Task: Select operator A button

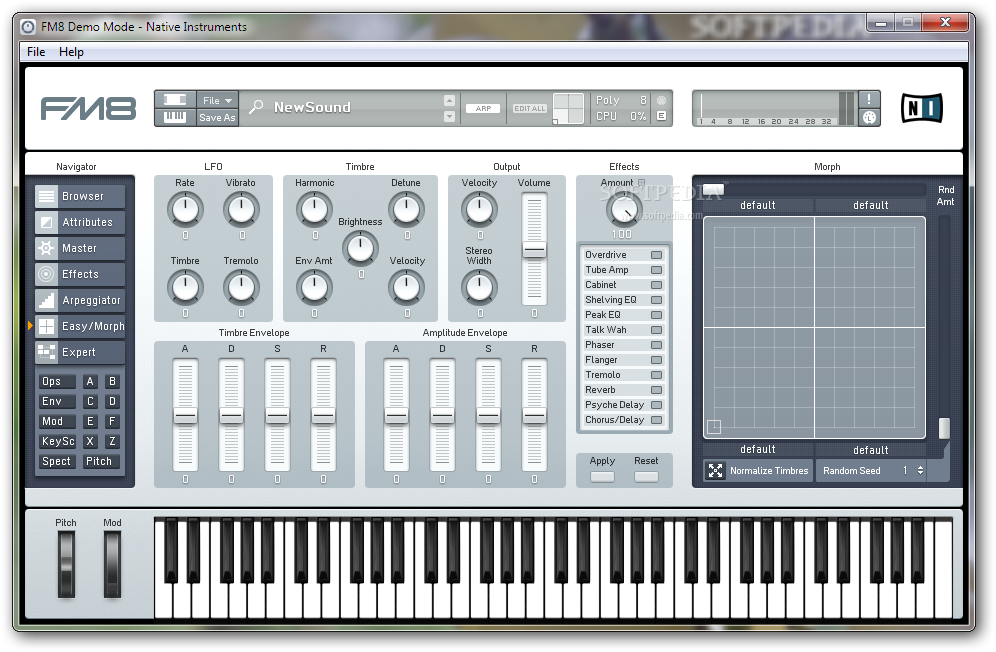Action: click(x=90, y=381)
